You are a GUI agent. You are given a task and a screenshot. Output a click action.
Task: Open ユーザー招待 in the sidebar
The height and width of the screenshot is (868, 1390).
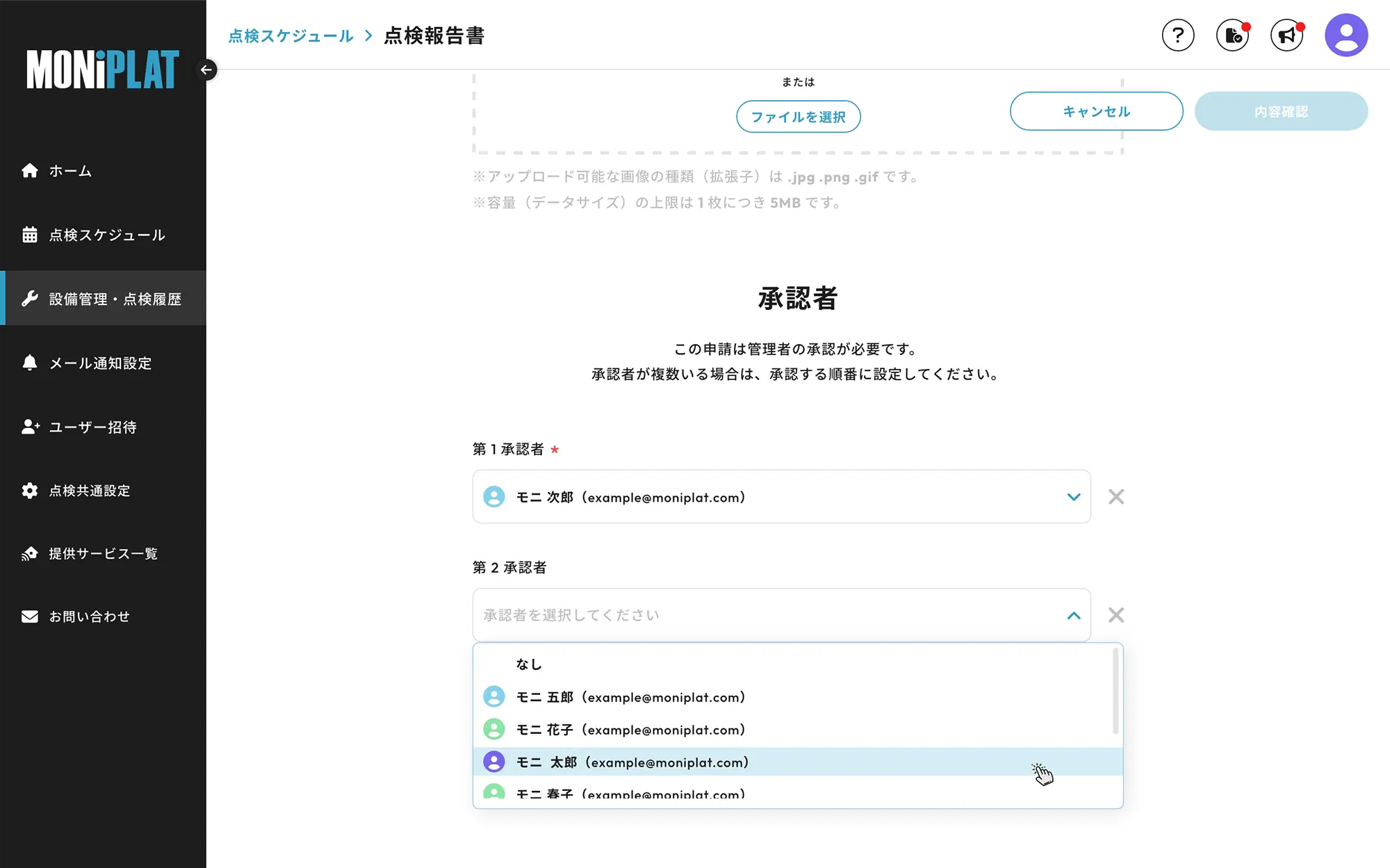[103, 427]
